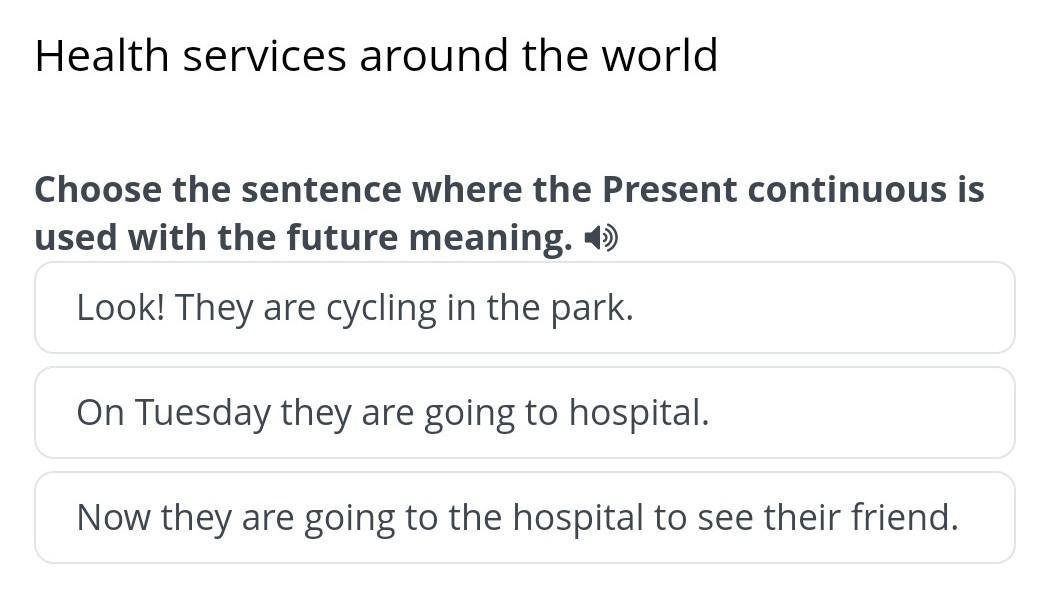Answer with the "to see their friend" option
The width and height of the screenshot is (1064, 614).
click(x=524, y=517)
